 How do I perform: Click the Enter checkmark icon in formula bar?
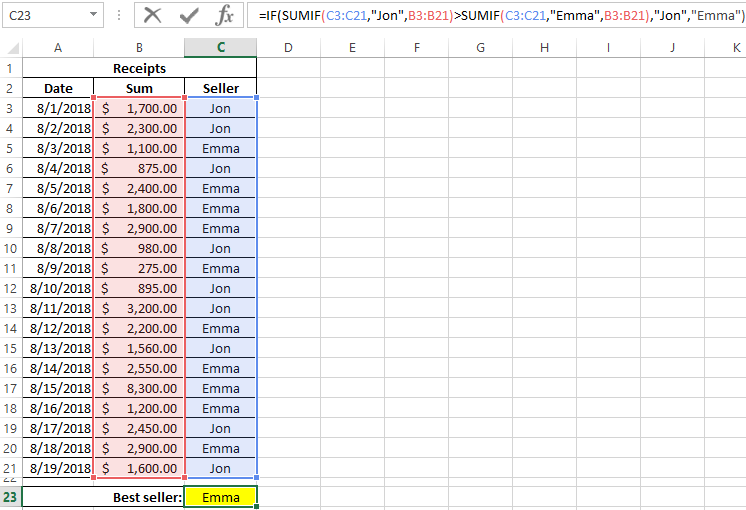coord(189,15)
